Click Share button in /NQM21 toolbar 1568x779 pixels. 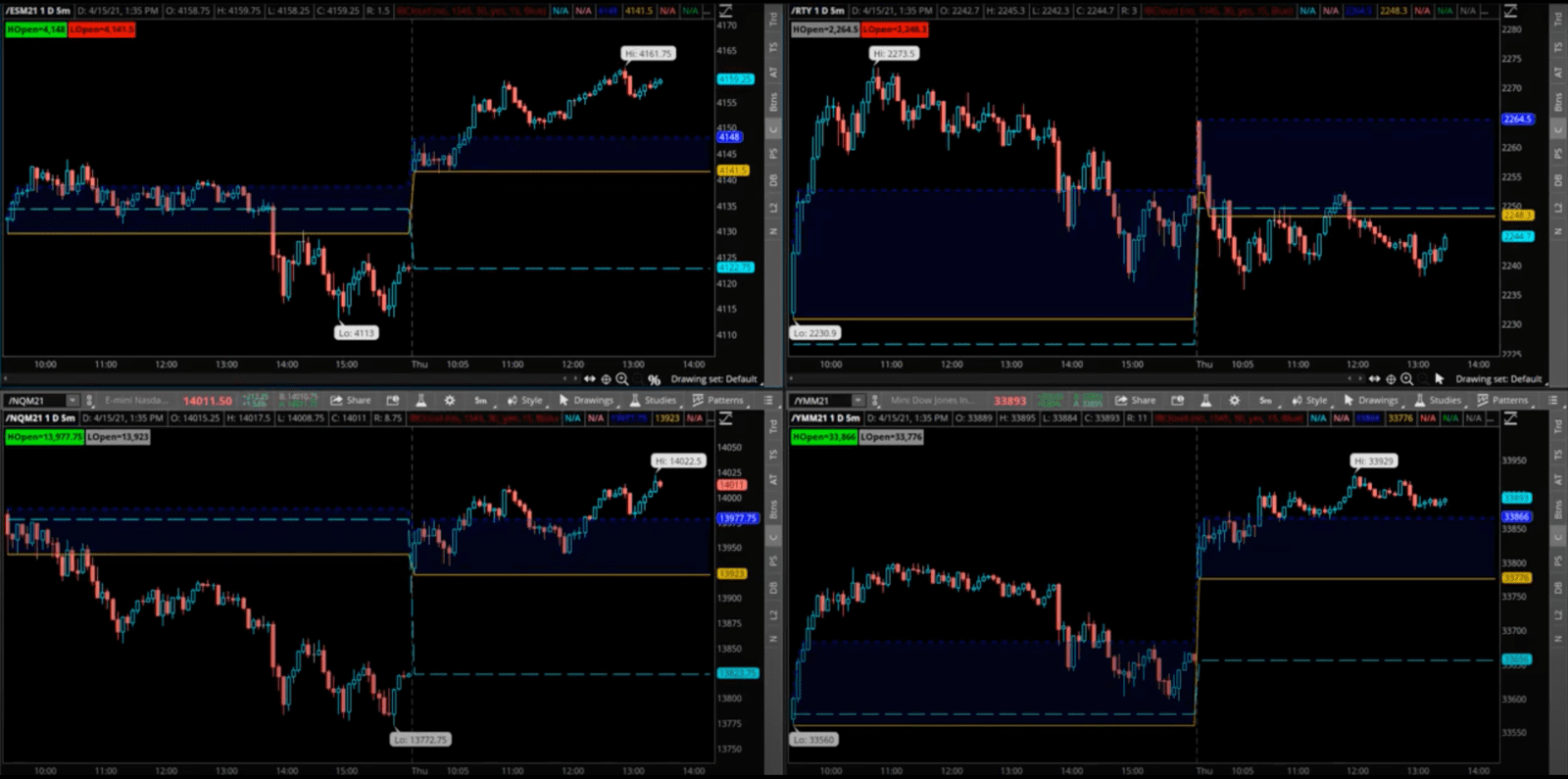[351, 401]
